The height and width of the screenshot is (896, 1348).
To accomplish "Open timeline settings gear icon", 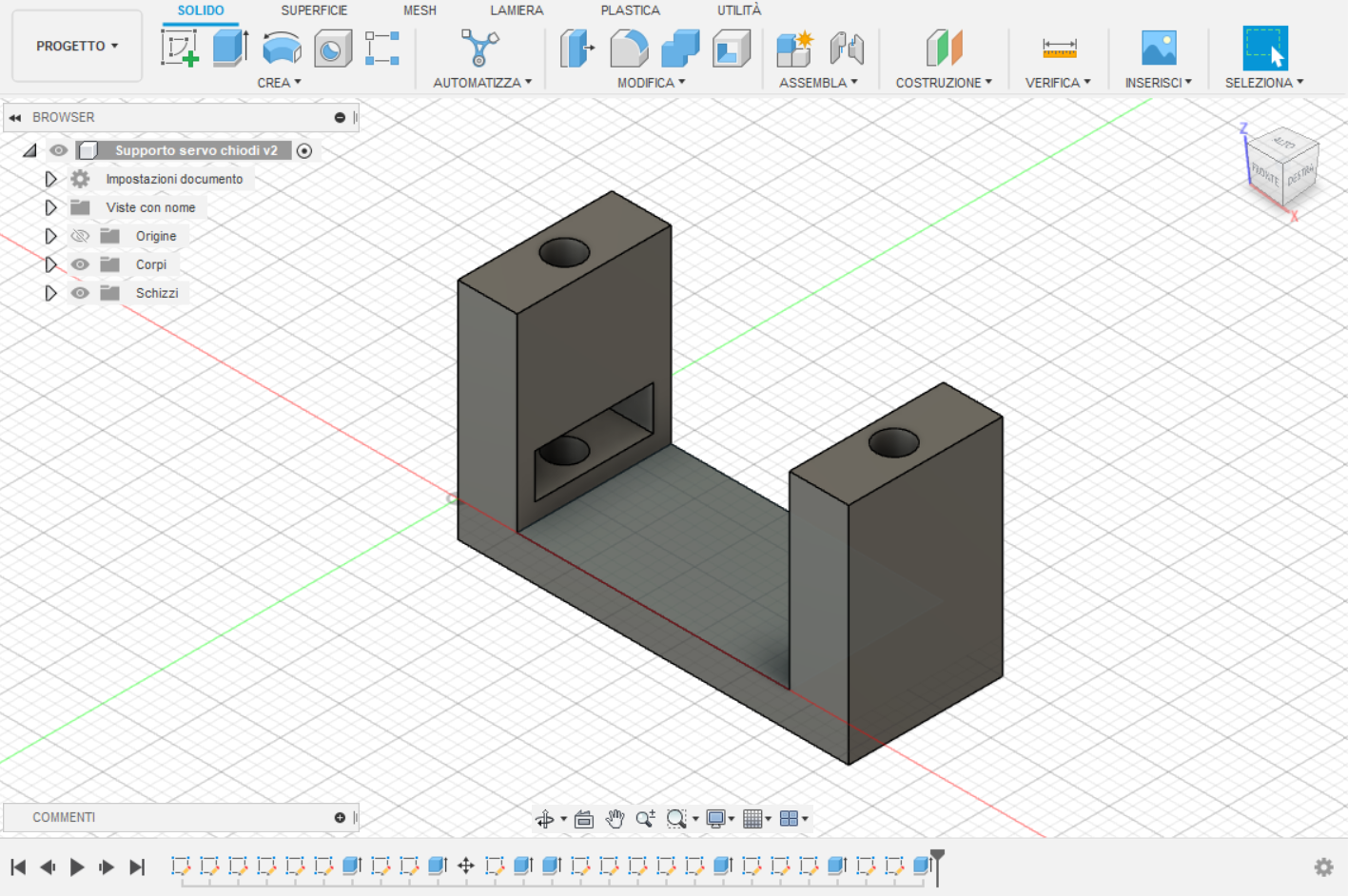I will (x=1323, y=867).
